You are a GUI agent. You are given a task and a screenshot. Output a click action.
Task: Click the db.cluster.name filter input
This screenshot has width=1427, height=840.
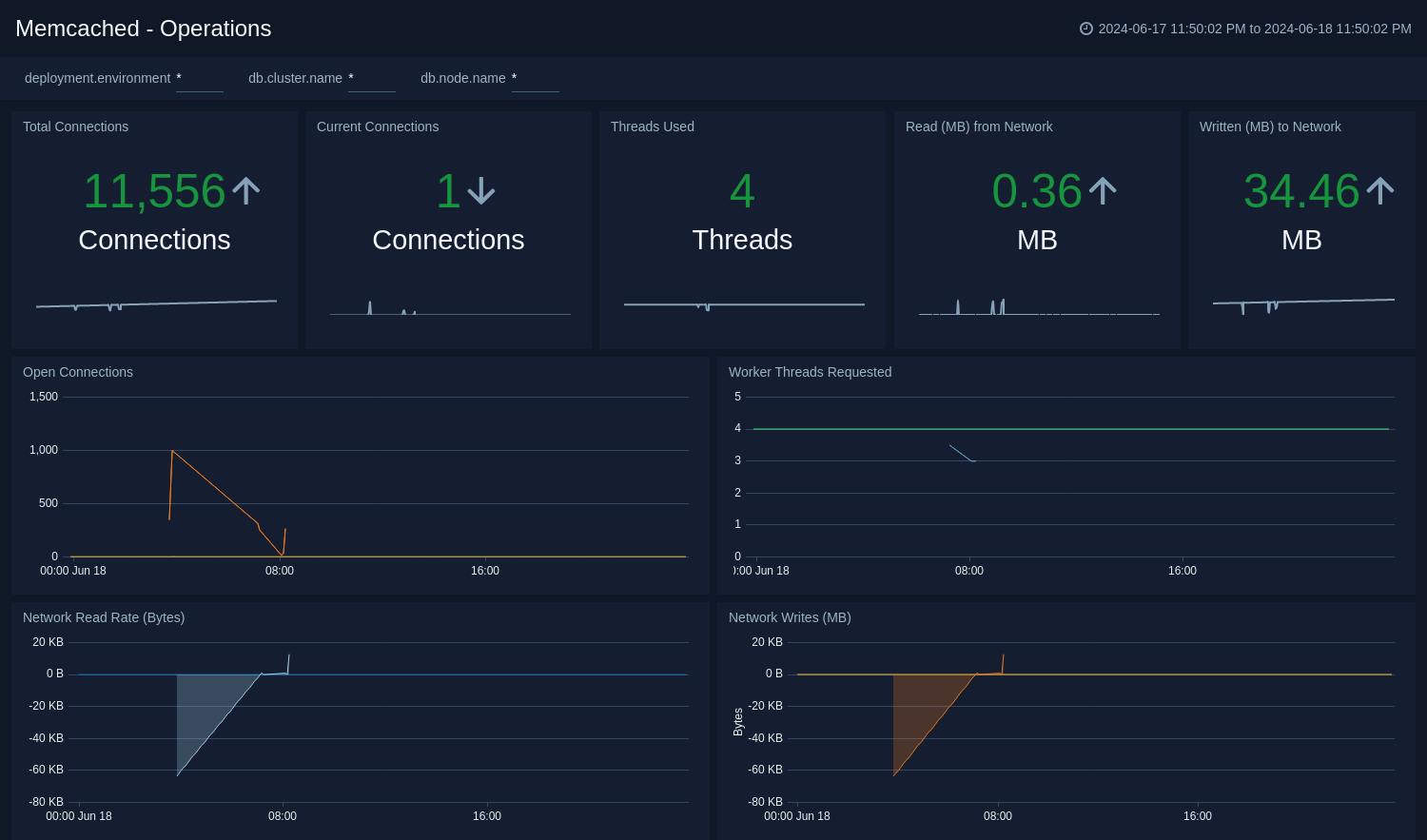[x=372, y=79]
